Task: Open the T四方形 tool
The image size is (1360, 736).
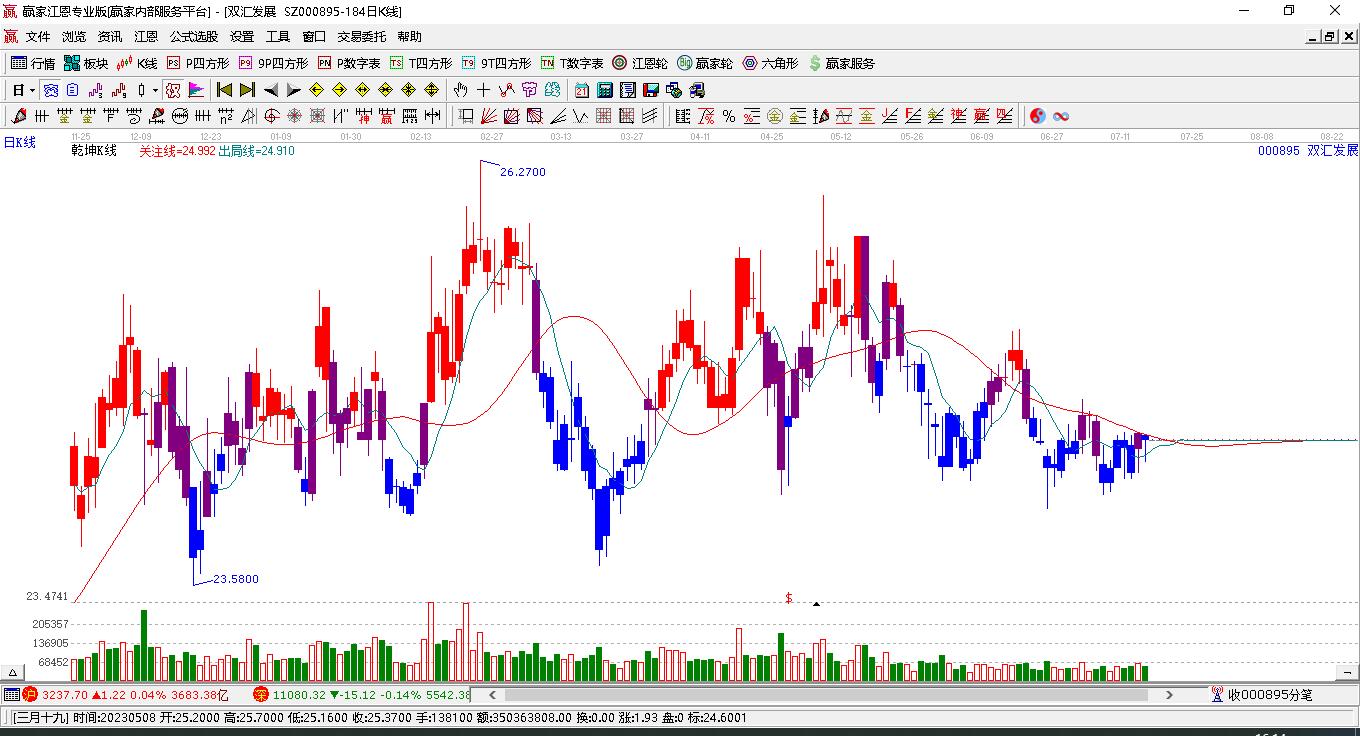Action: click(x=421, y=63)
